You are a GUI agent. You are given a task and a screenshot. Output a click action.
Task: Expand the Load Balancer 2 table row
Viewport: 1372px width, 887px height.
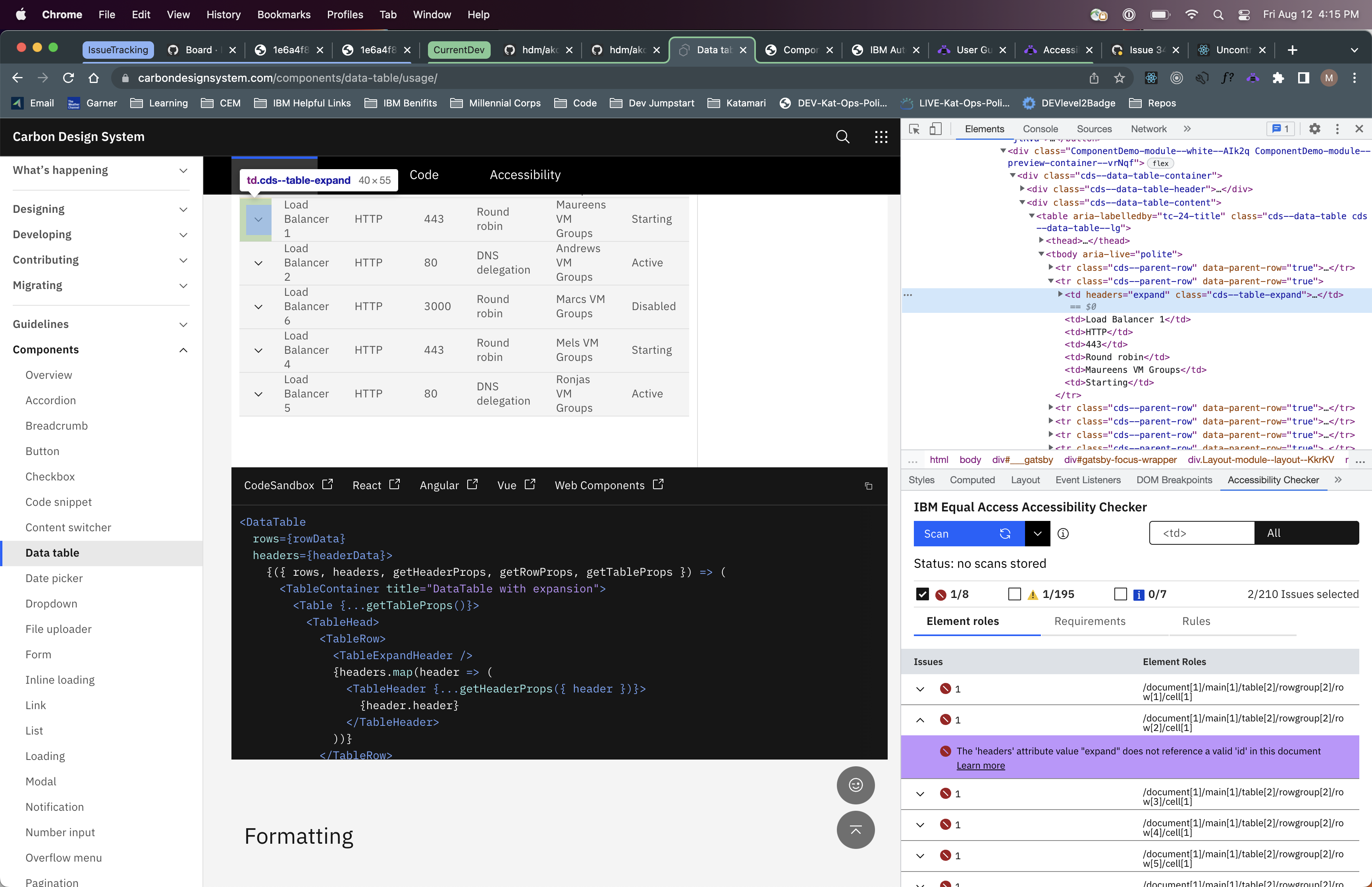pos(258,262)
